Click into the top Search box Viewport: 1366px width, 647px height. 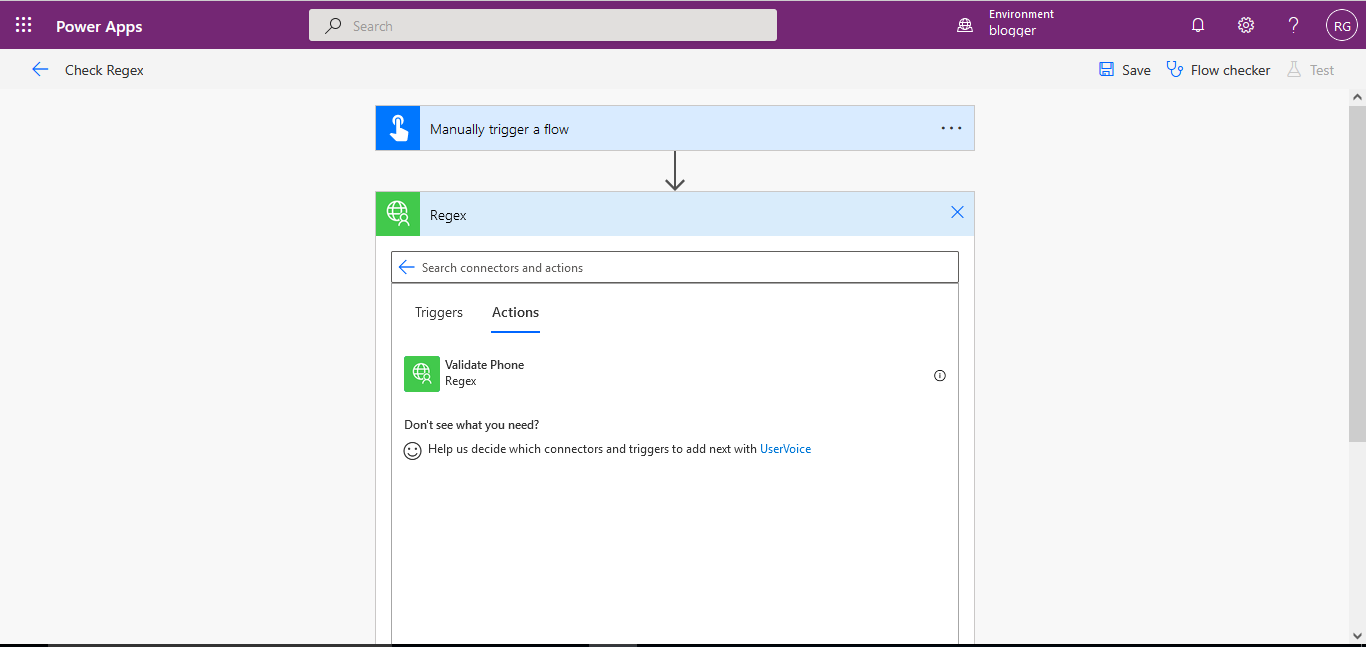543,26
